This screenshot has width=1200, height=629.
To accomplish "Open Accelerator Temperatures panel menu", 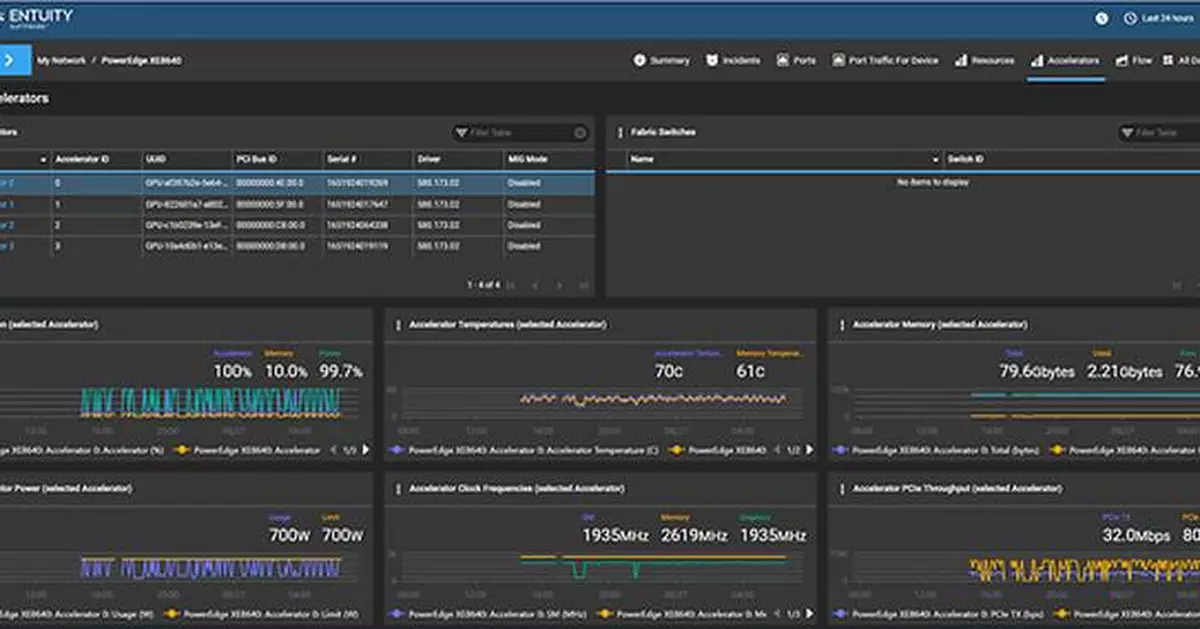I will point(398,324).
